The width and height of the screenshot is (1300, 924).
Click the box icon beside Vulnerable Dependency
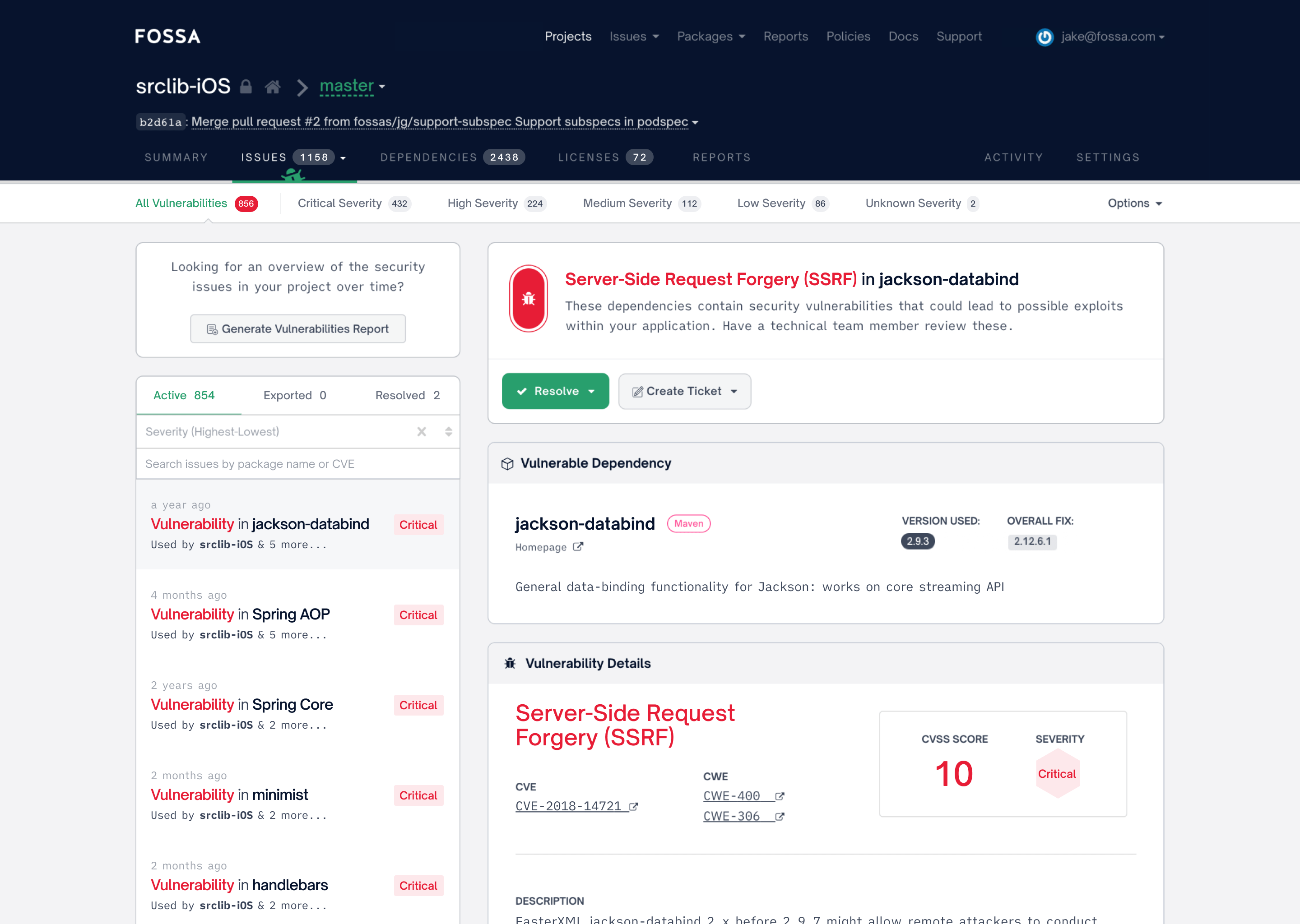(x=507, y=464)
